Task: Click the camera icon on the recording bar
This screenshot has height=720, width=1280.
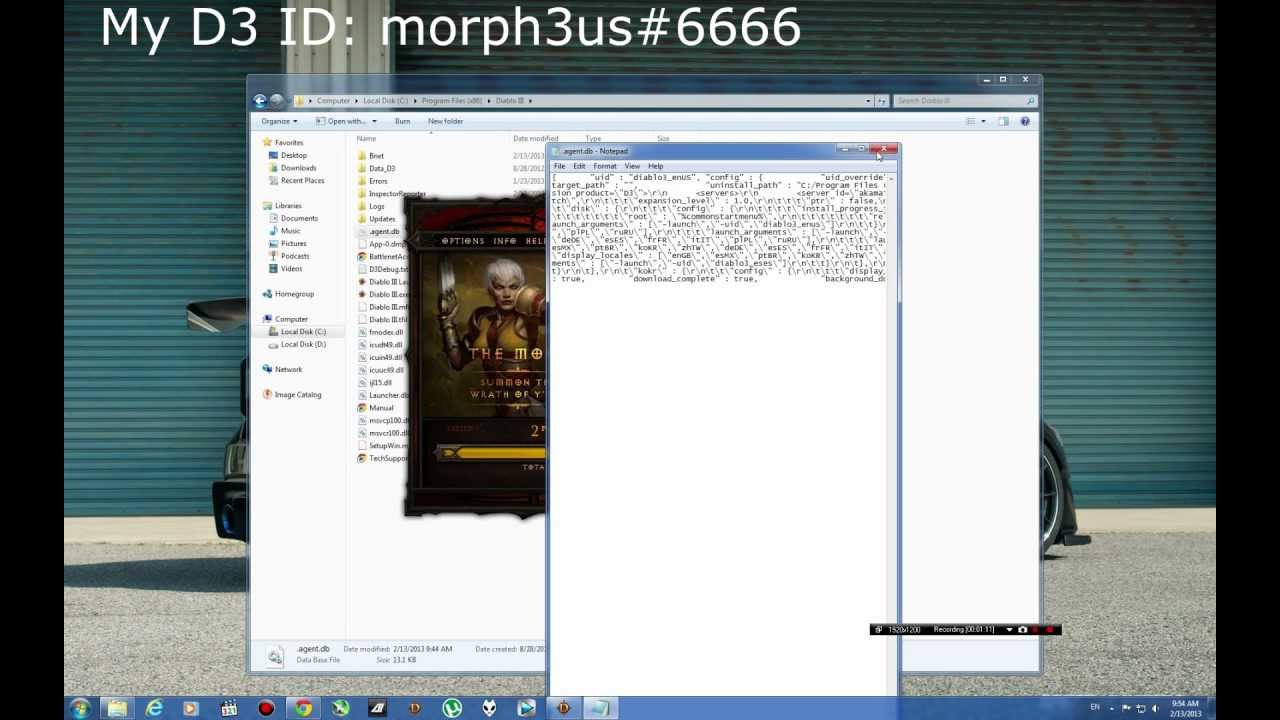Action: (x=1022, y=630)
